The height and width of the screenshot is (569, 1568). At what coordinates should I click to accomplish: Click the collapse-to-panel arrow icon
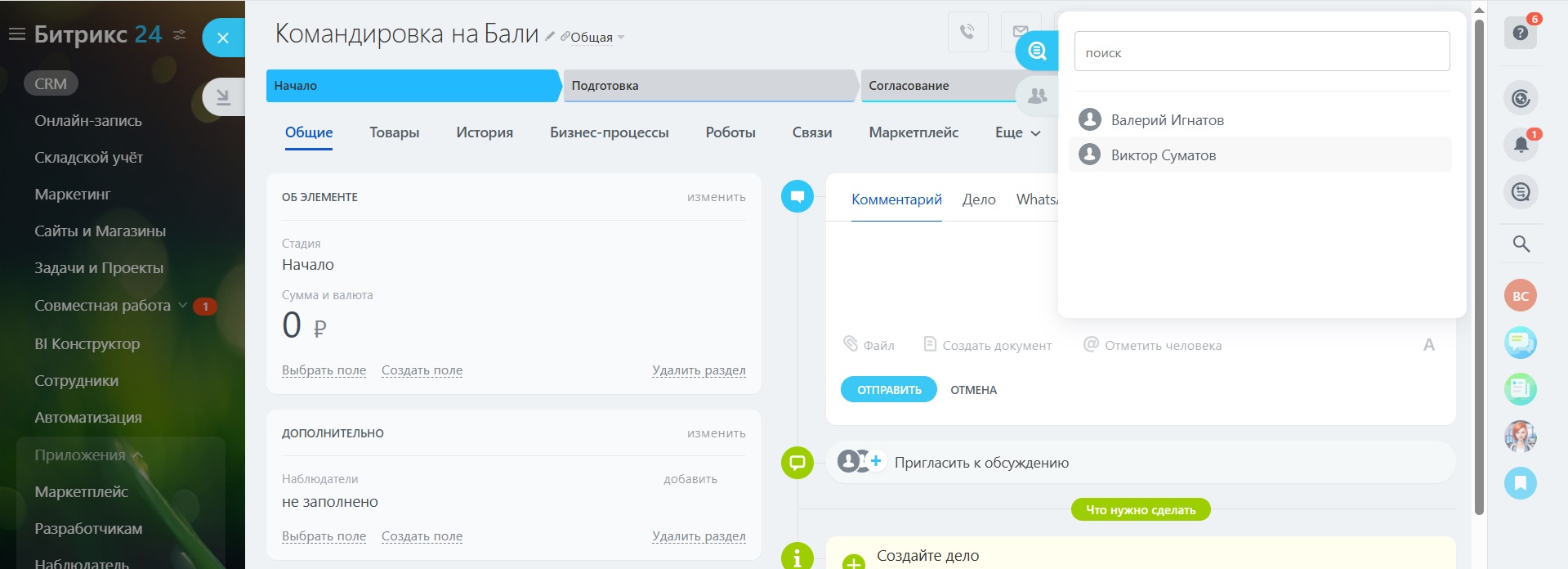click(223, 97)
